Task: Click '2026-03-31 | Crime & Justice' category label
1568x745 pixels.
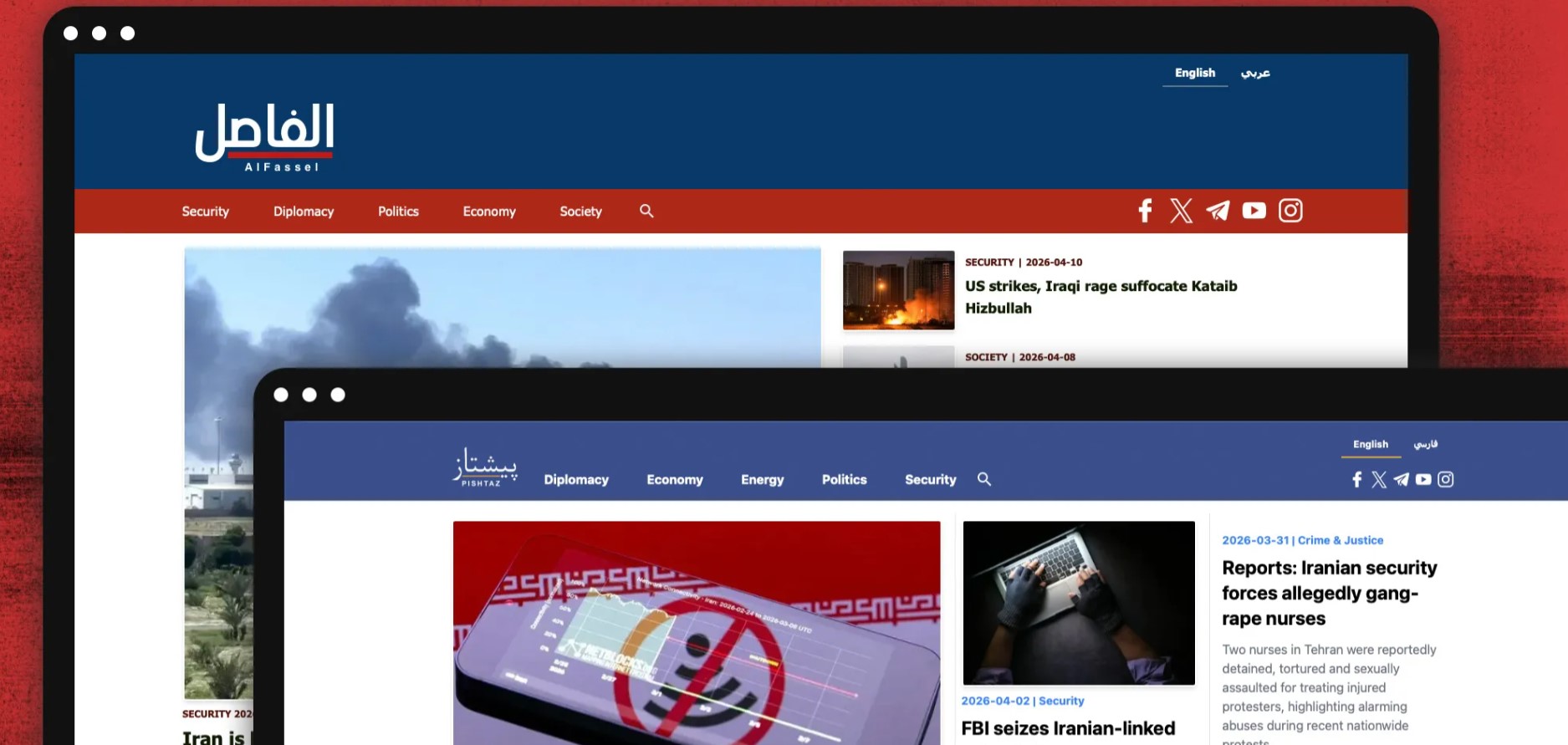Action: tap(1302, 540)
